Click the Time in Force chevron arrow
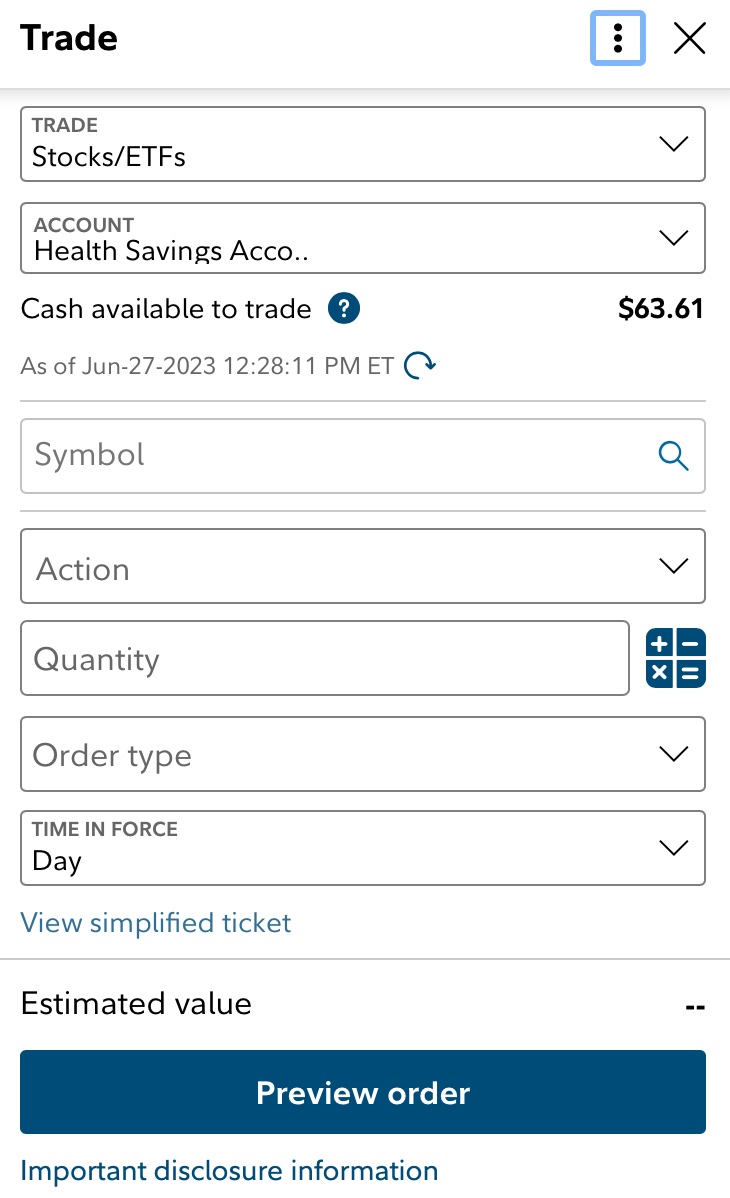The height and width of the screenshot is (1198, 730). pyautogui.click(x=675, y=848)
